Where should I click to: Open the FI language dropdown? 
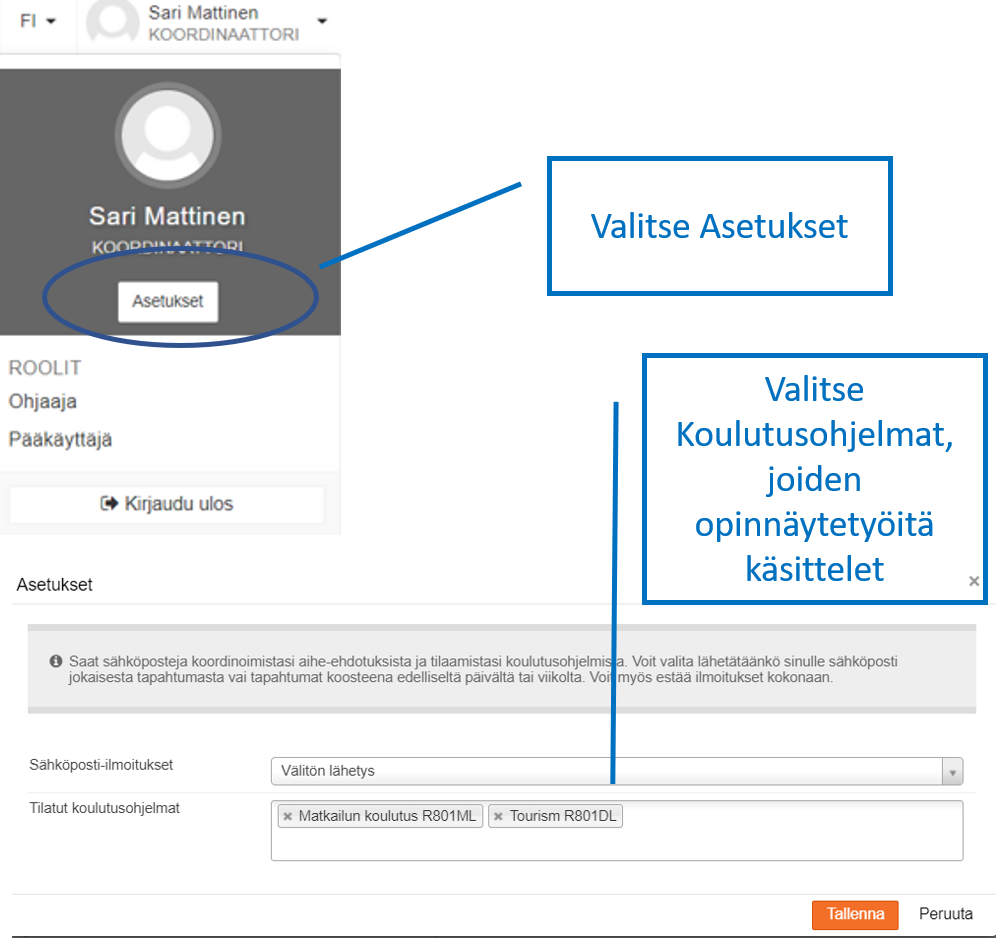37,21
